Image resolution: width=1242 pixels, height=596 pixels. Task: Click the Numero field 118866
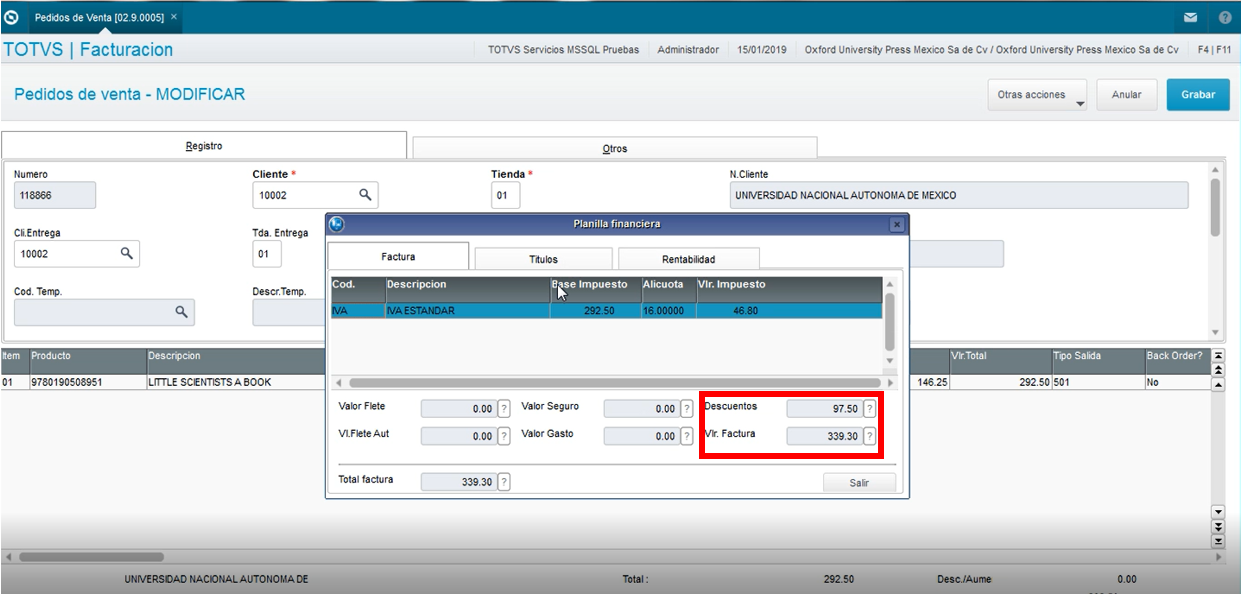55,195
